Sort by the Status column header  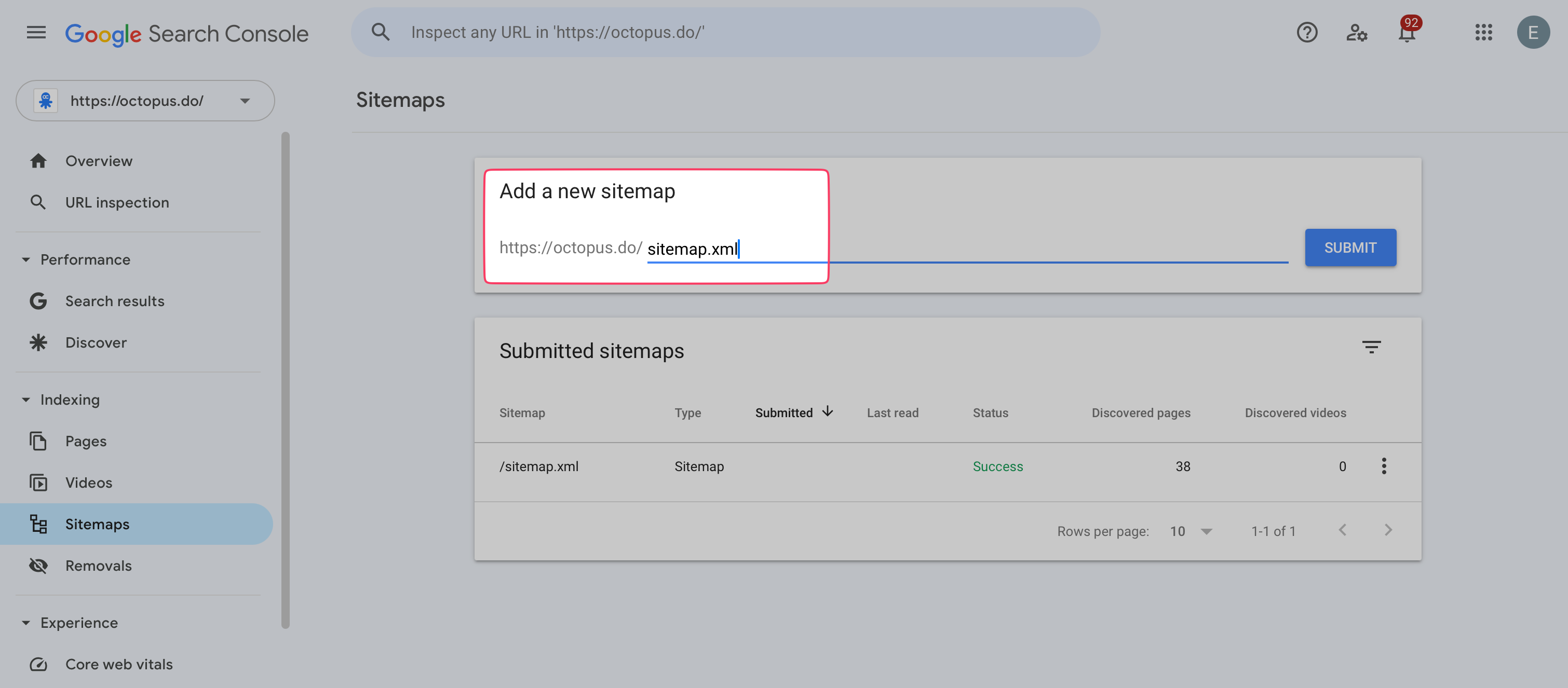tap(990, 412)
